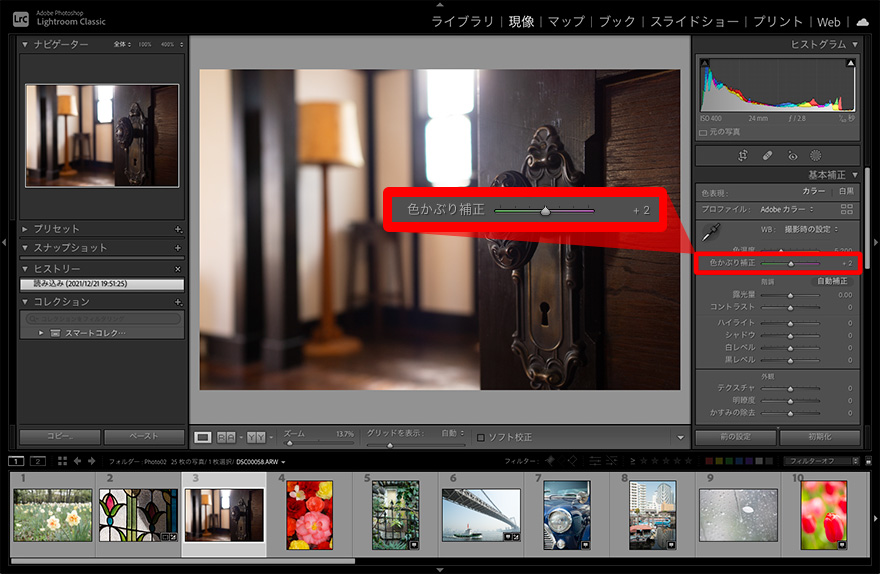Add a new snapshot with plus icon

(x=178, y=248)
